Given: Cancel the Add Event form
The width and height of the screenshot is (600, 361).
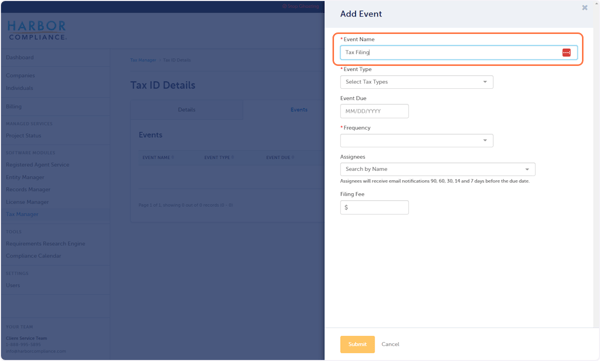Looking at the screenshot, I should coord(390,344).
